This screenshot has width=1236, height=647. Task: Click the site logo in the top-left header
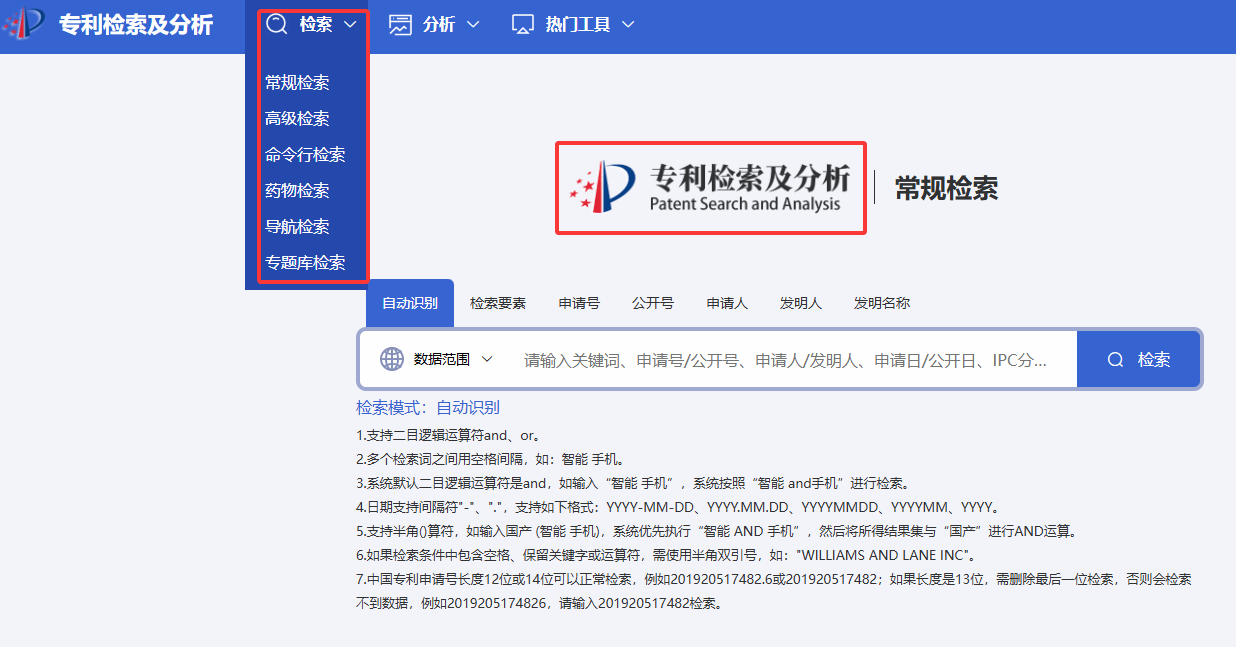click(x=26, y=24)
